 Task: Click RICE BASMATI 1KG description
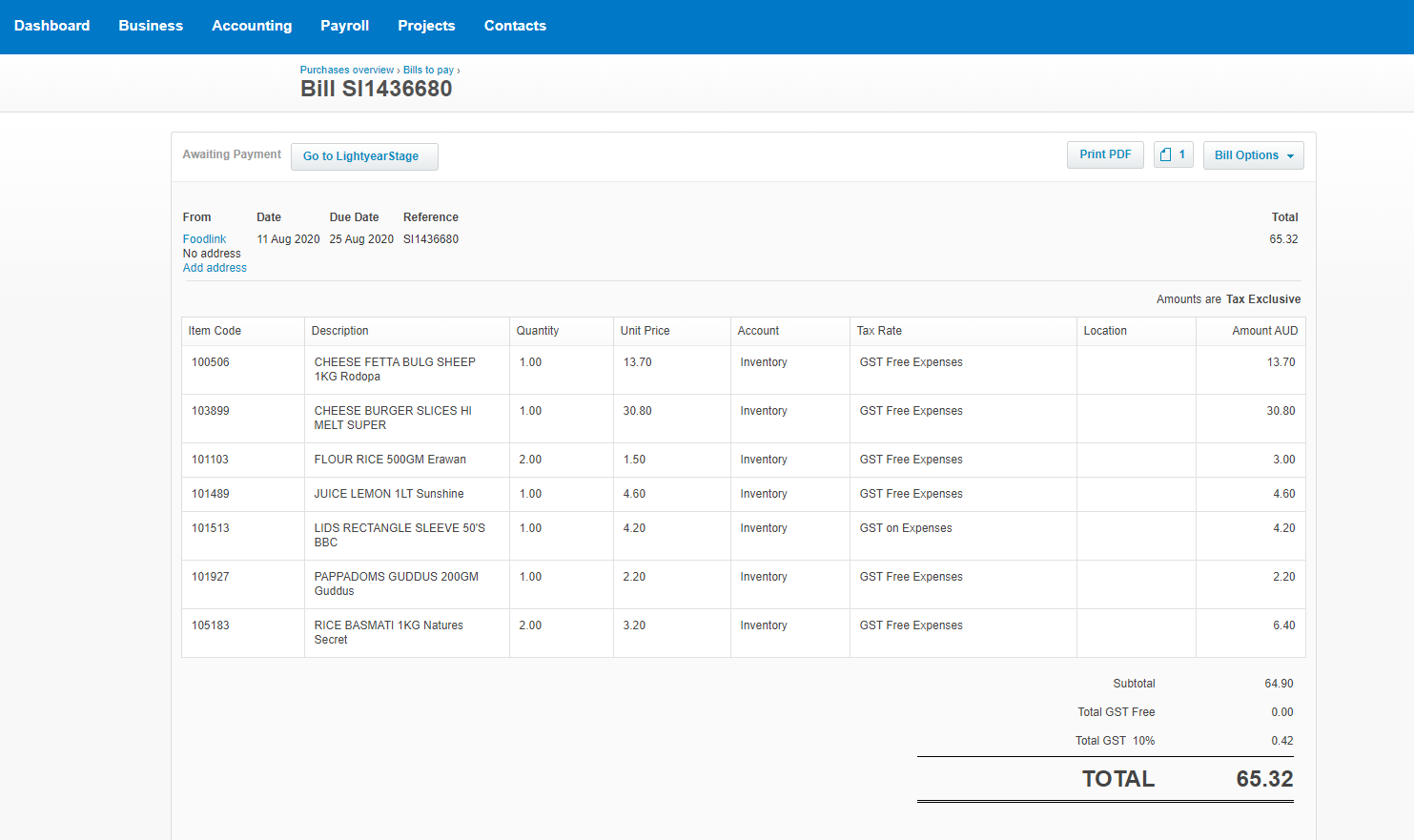[389, 632]
